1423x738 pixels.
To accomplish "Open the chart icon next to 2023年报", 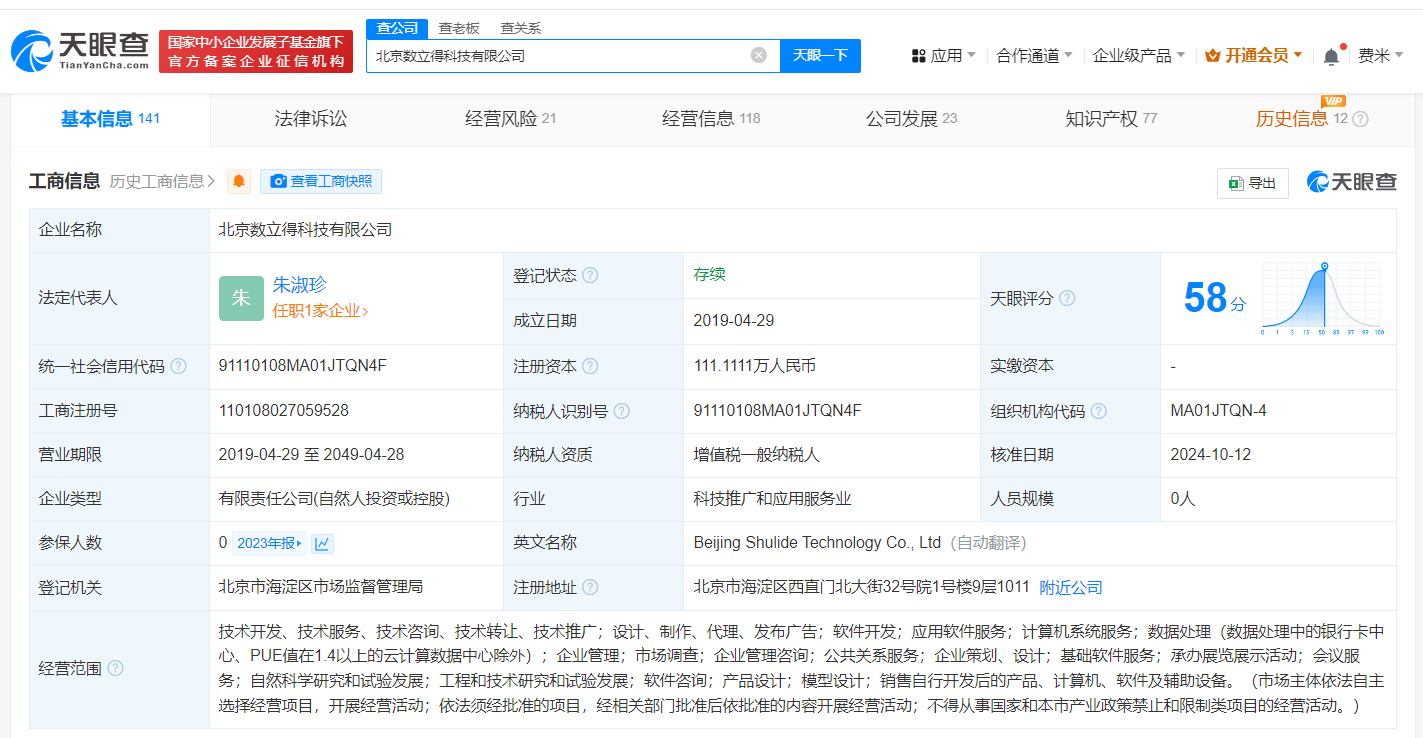I will pyautogui.click(x=321, y=542).
